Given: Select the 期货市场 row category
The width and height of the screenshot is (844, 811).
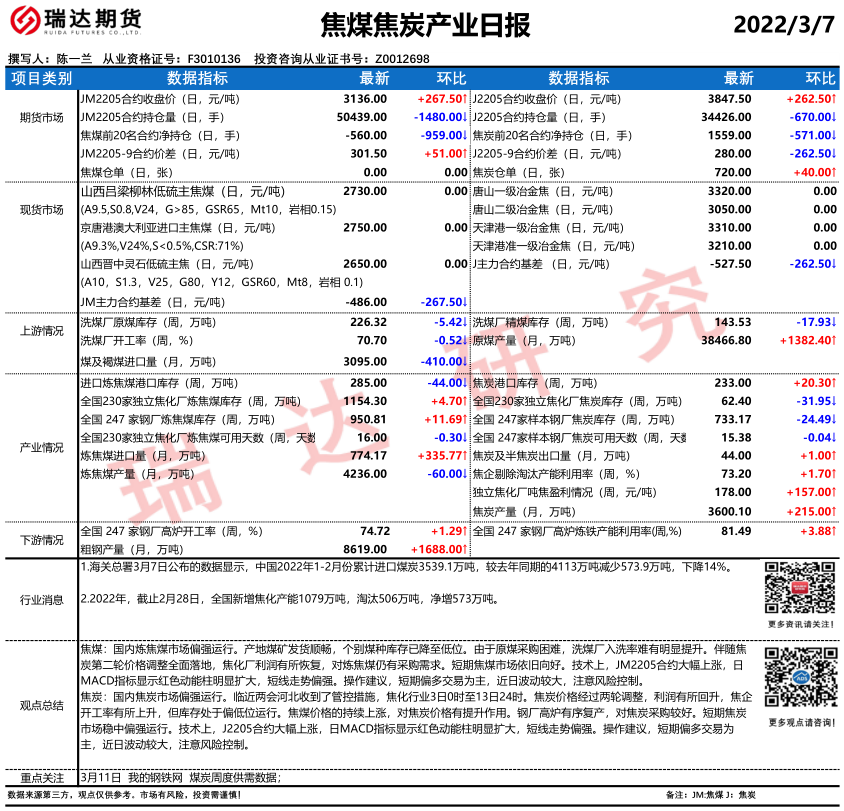Looking at the screenshot, I should 41,118.
